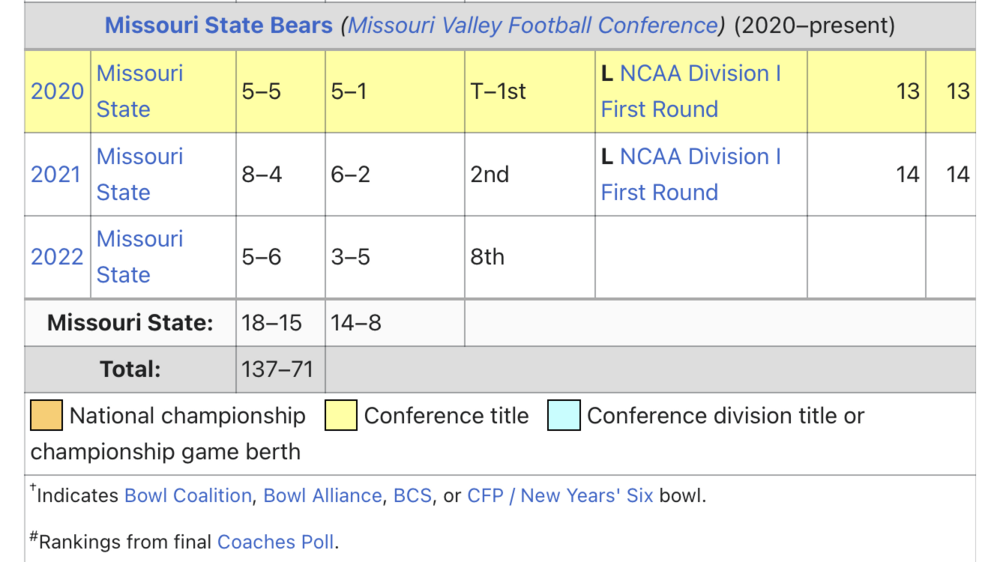Open the 2020 season link
The width and height of the screenshot is (1000, 562).
[57, 91]
